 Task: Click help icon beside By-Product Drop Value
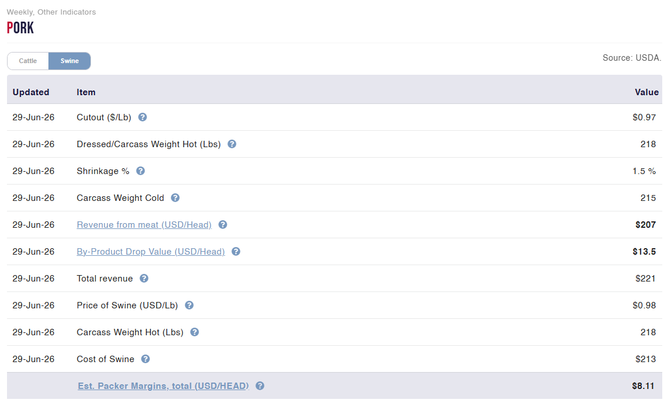pos(236,251)
